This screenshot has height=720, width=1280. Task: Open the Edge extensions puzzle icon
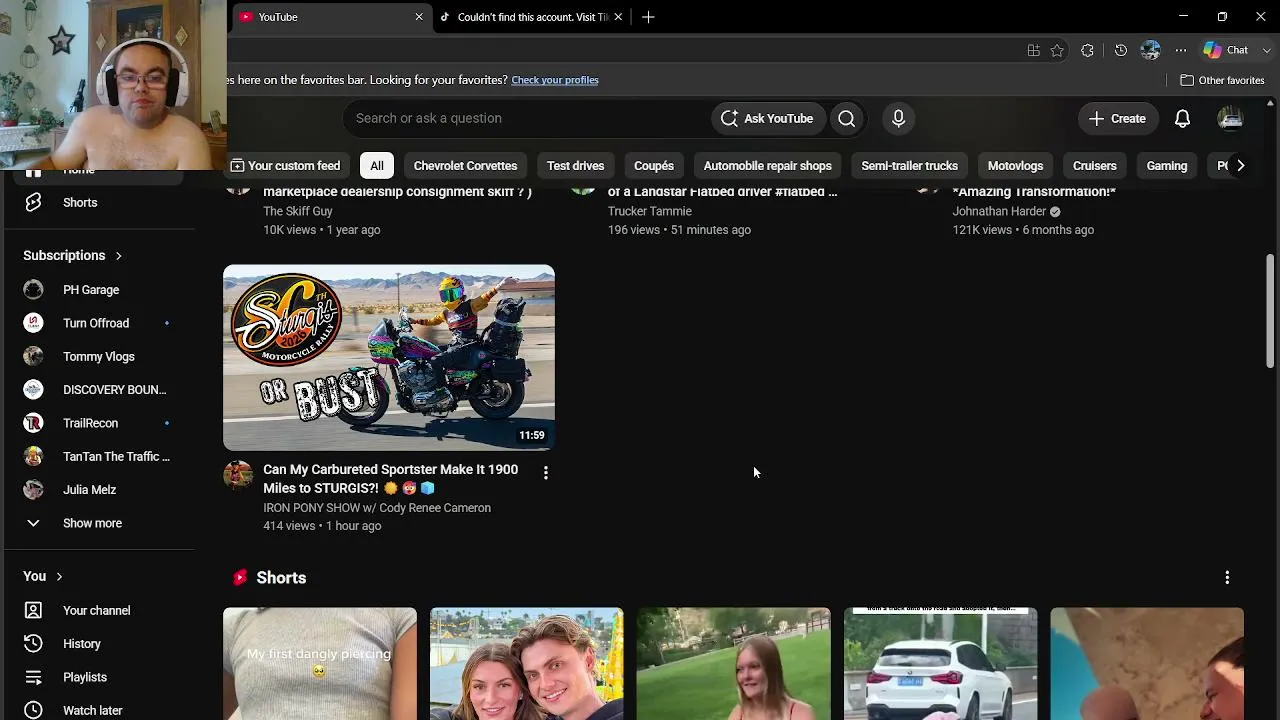pyautogui.click(x=1087, y=50)
